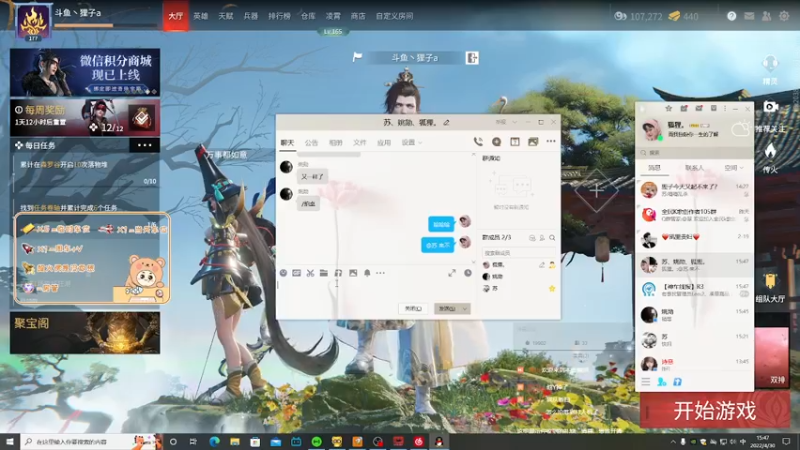The image size is (800, 450).
Task: Open the send button dropdown arrow
Action: 464,309
